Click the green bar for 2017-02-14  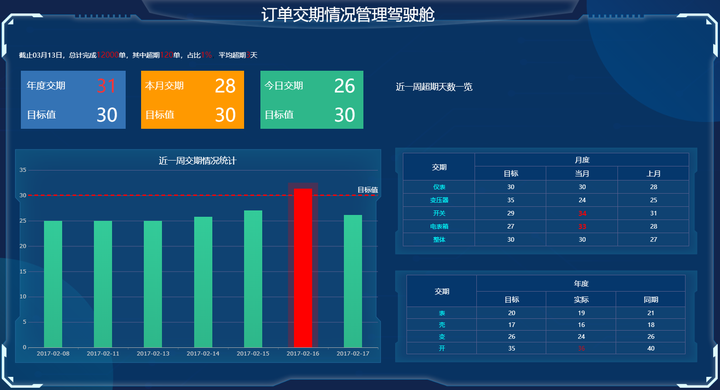[203, 282]
